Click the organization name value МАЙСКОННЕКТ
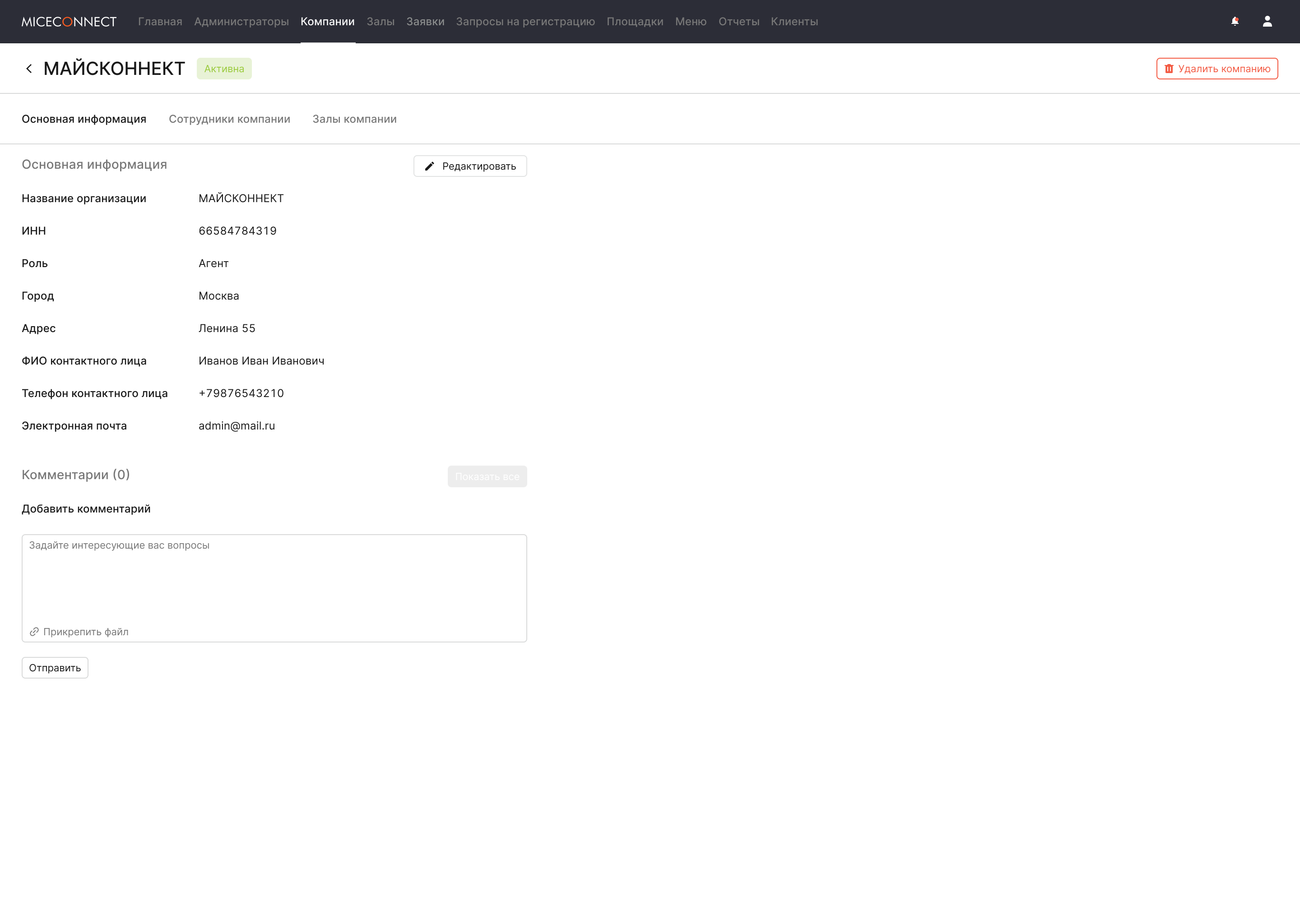The width and height of the screenshot is (1300, 924). 241,199
